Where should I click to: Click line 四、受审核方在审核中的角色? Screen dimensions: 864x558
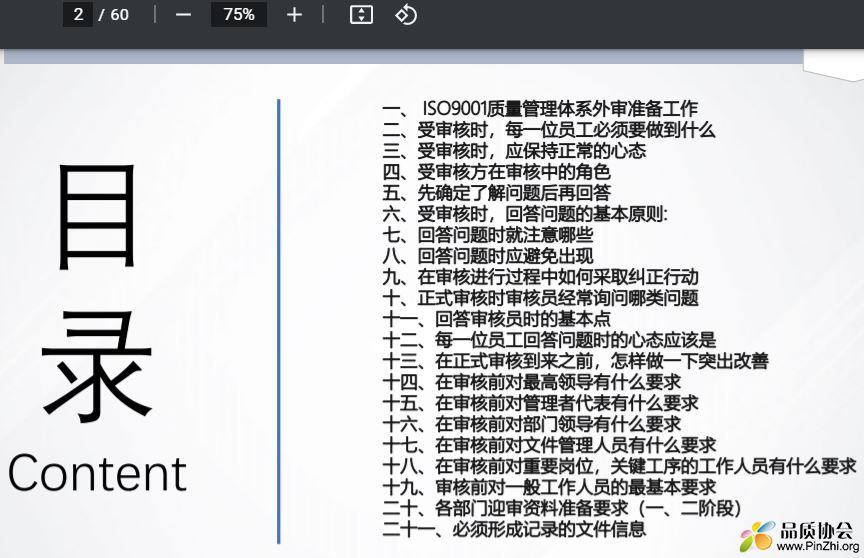coord(496,172)
